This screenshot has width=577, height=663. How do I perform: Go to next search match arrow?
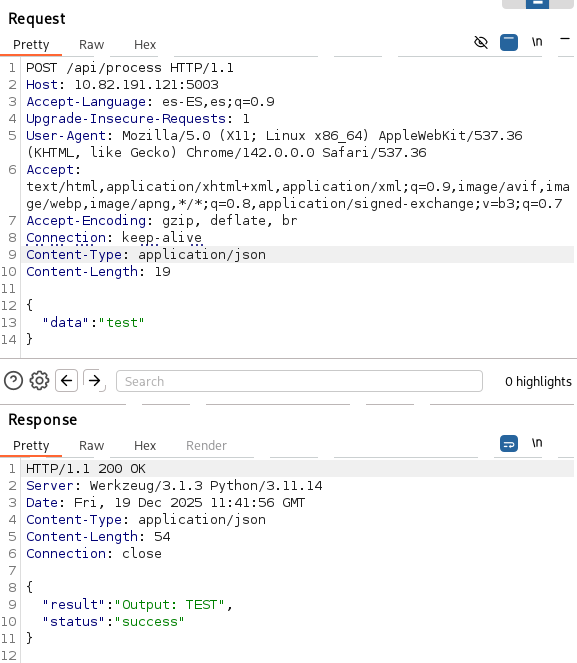click(x=95, y=381)
